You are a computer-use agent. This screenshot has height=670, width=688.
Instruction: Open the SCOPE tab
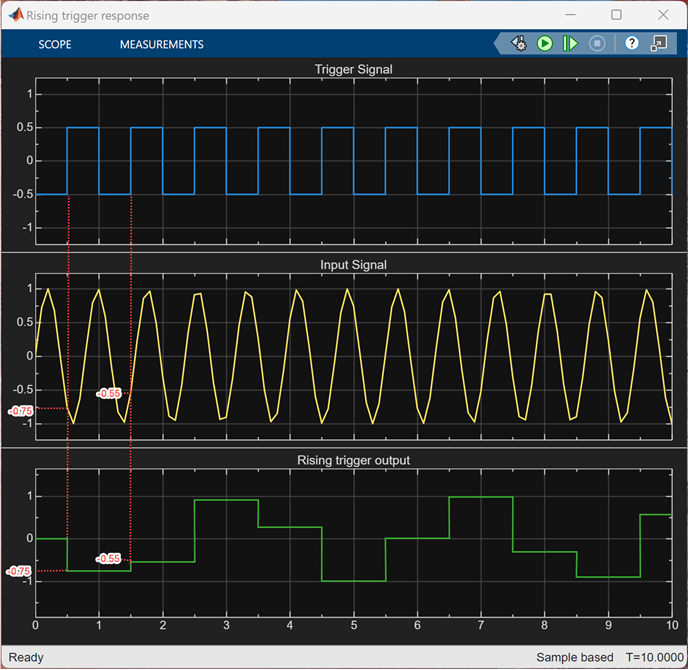pyautogui.click(x=55, y=44)
